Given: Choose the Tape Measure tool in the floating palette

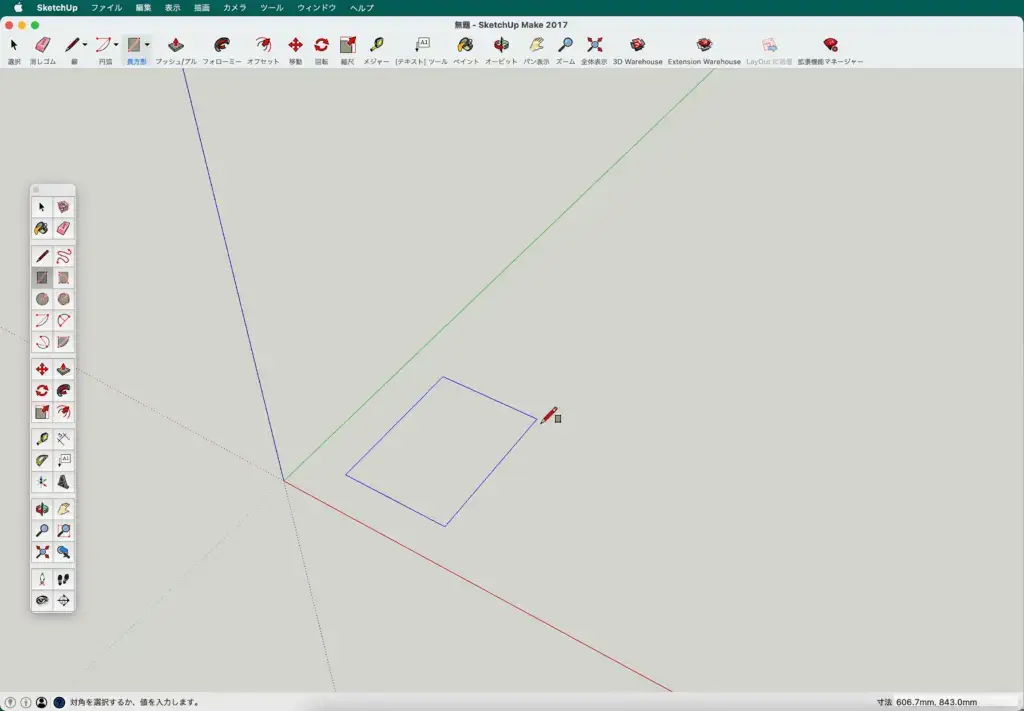Looking at the screenshot, I should click(x=42, y=439).
